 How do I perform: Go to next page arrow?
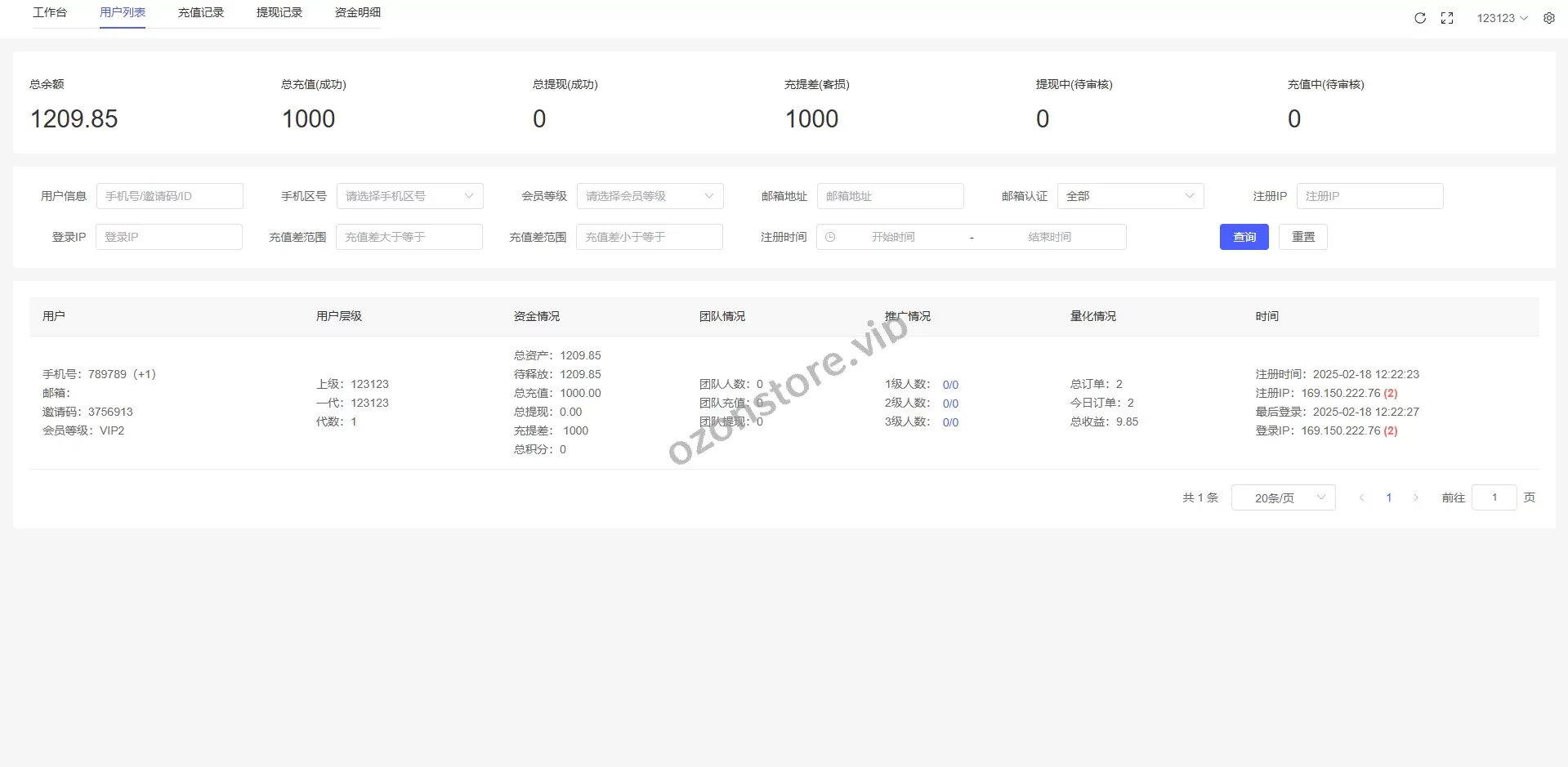click(1416, 497)
